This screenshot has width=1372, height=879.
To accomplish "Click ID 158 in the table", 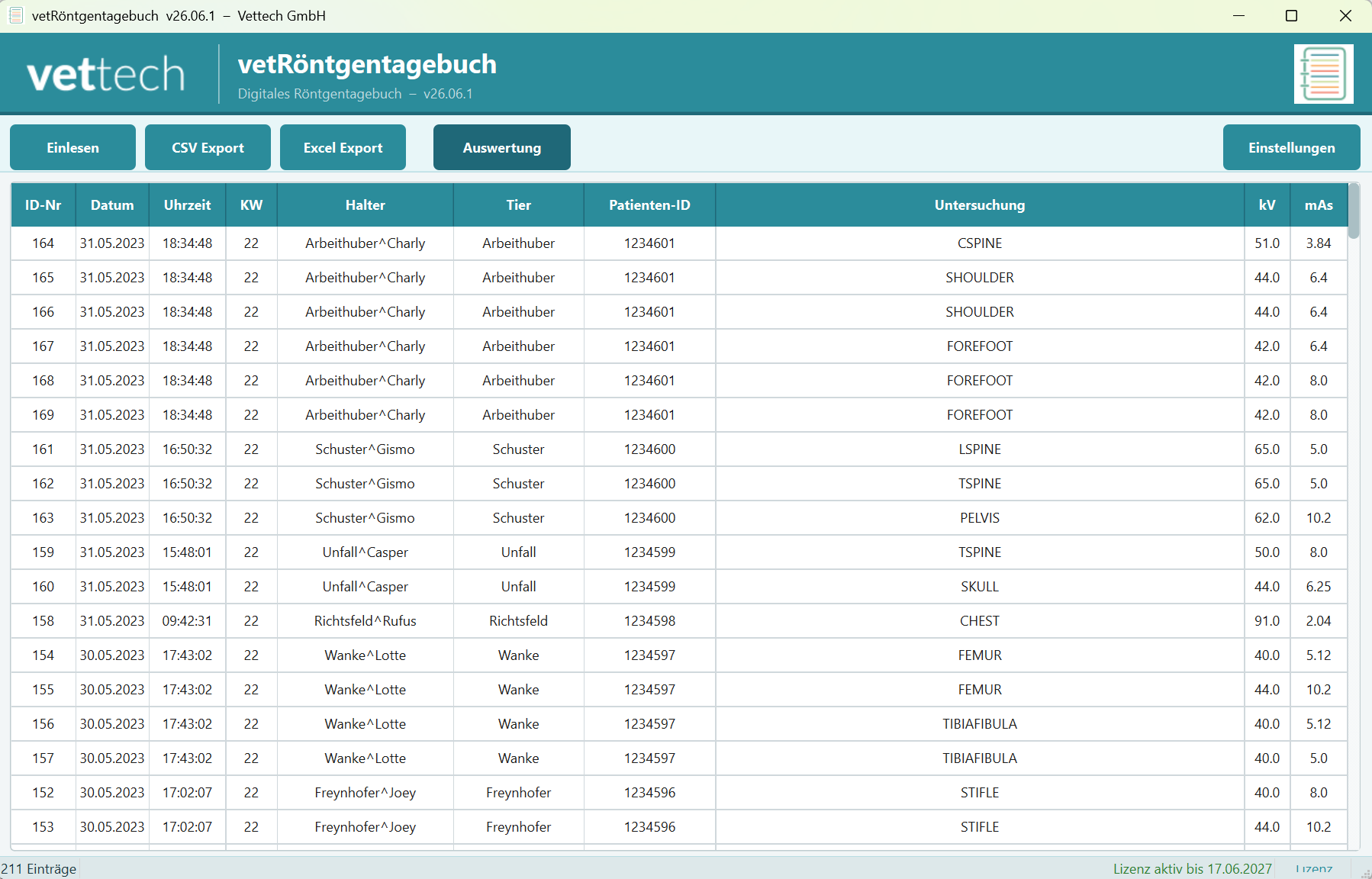I will [x=43, y=621].
